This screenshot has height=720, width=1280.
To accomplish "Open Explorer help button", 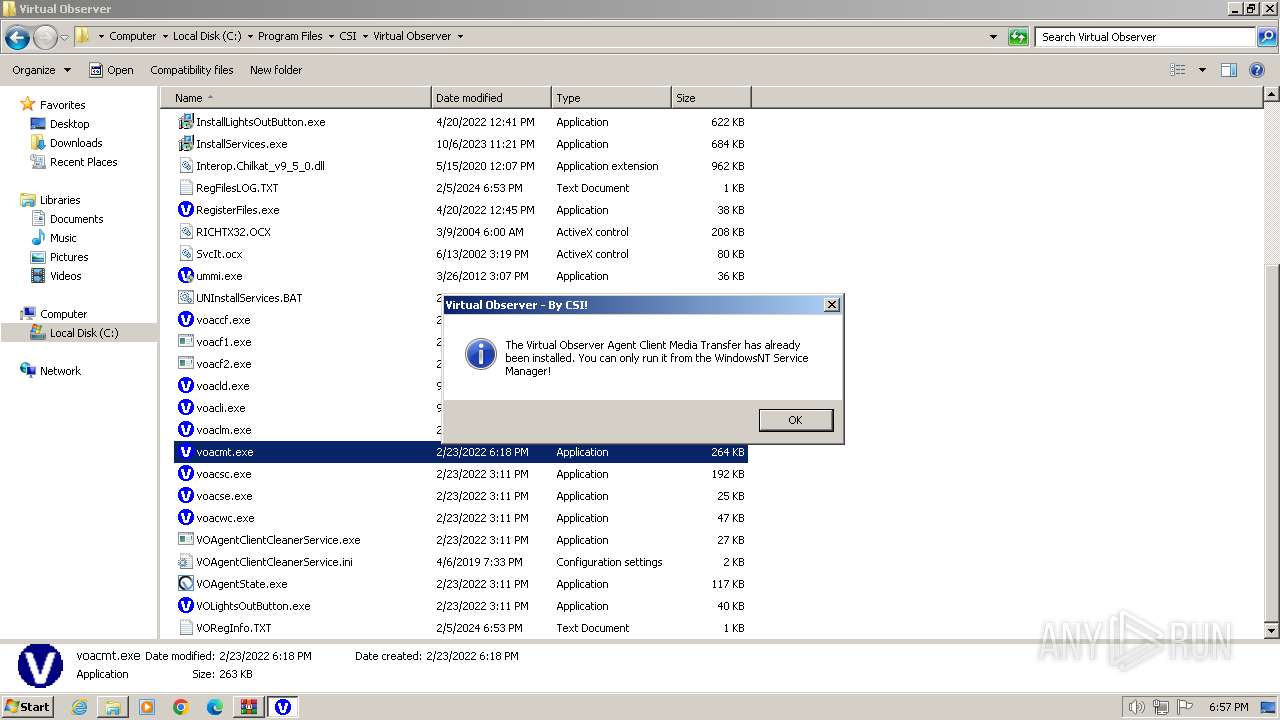I will [1258, 70].
